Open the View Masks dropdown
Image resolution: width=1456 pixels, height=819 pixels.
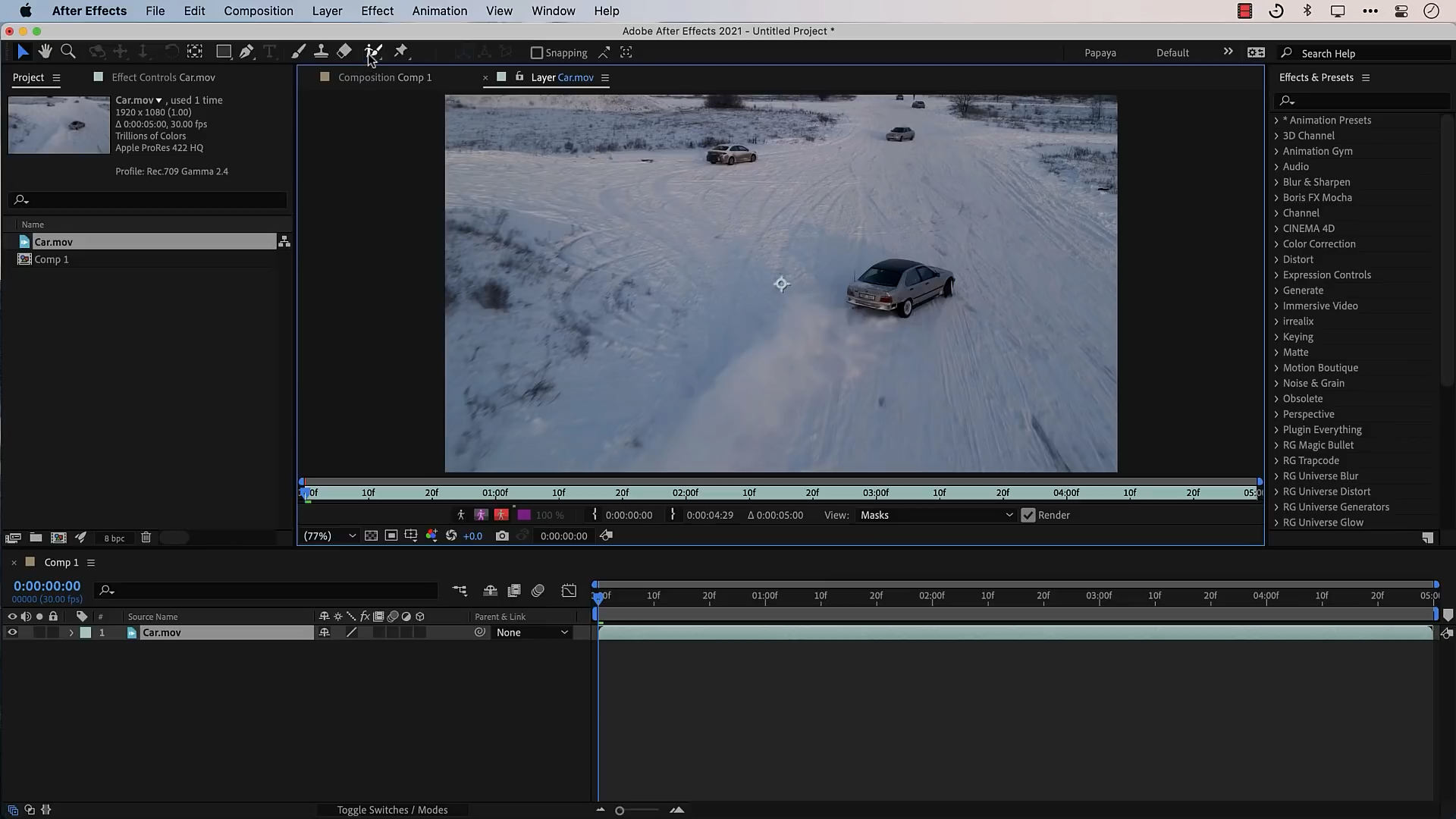[936, 516]
